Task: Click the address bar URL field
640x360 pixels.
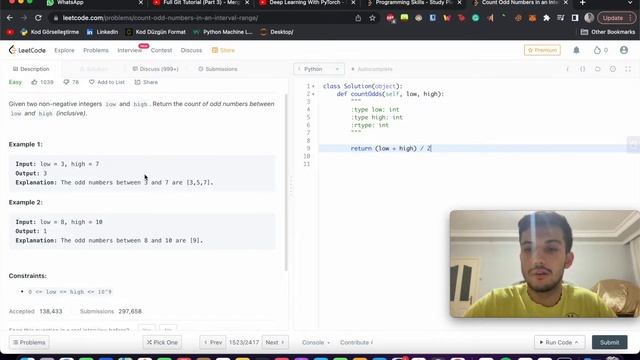Action: coord(204,18)
